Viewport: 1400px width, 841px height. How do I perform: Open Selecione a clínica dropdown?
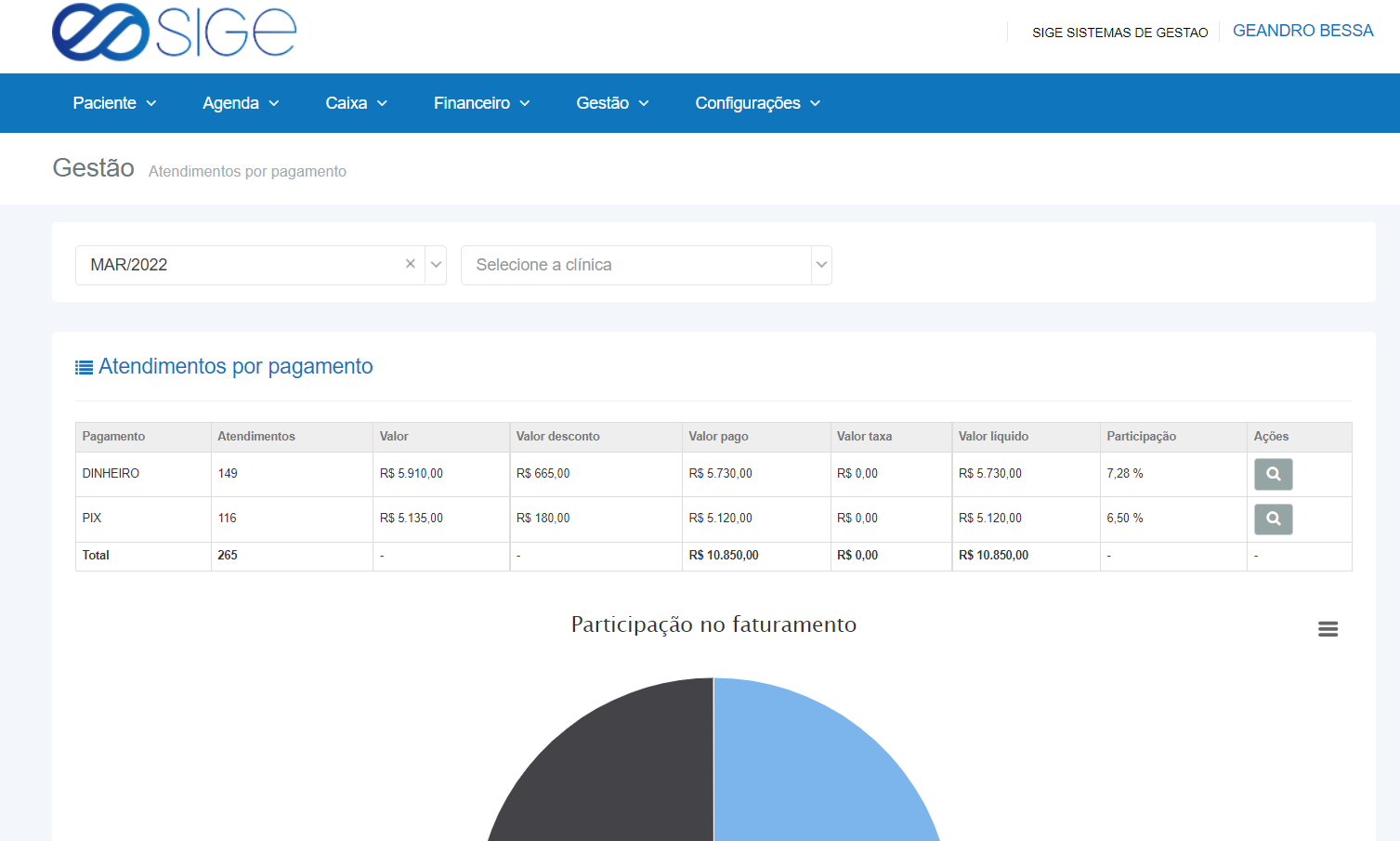pos(646,265)
